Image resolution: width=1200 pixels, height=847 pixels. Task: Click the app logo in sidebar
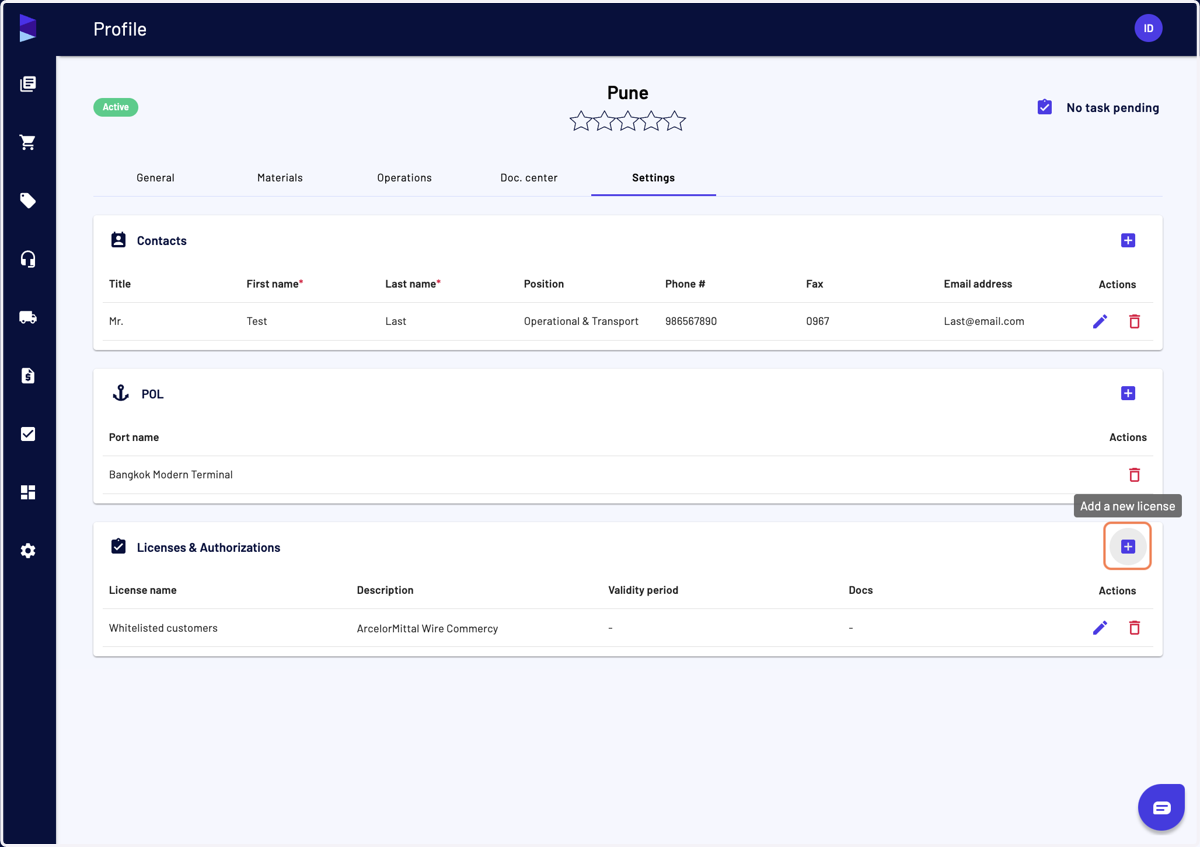pyautogui.click(x=28, y=28)
